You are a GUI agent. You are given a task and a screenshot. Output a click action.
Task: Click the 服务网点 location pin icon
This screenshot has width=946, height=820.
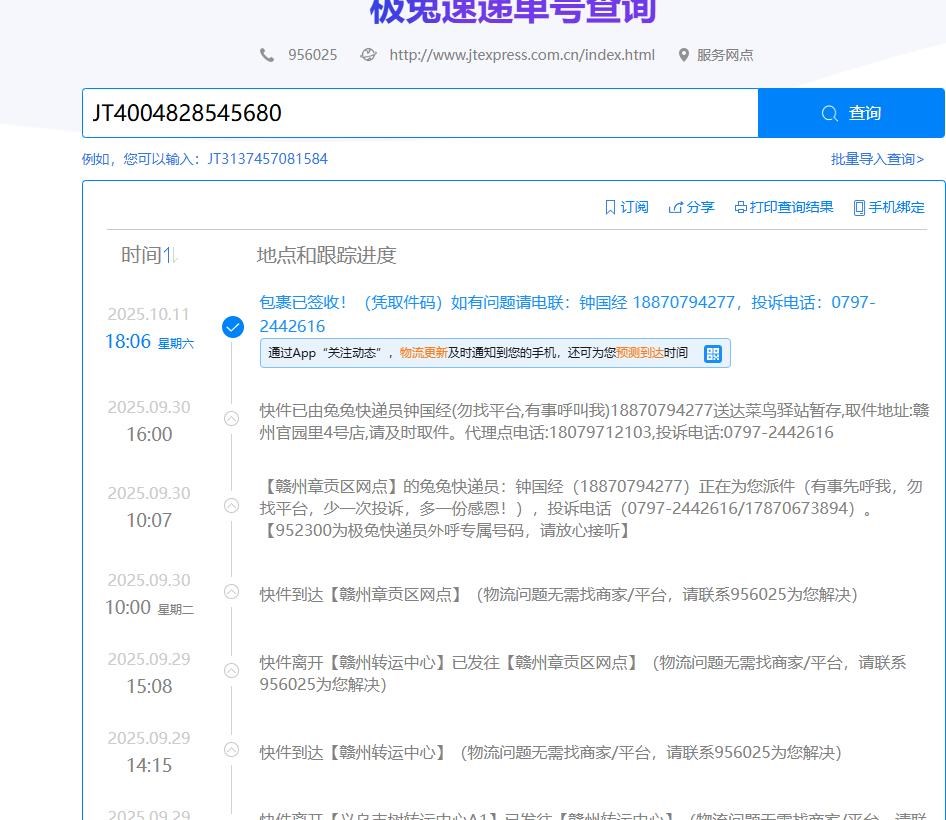pyautogui.click(x=684, y=55)
